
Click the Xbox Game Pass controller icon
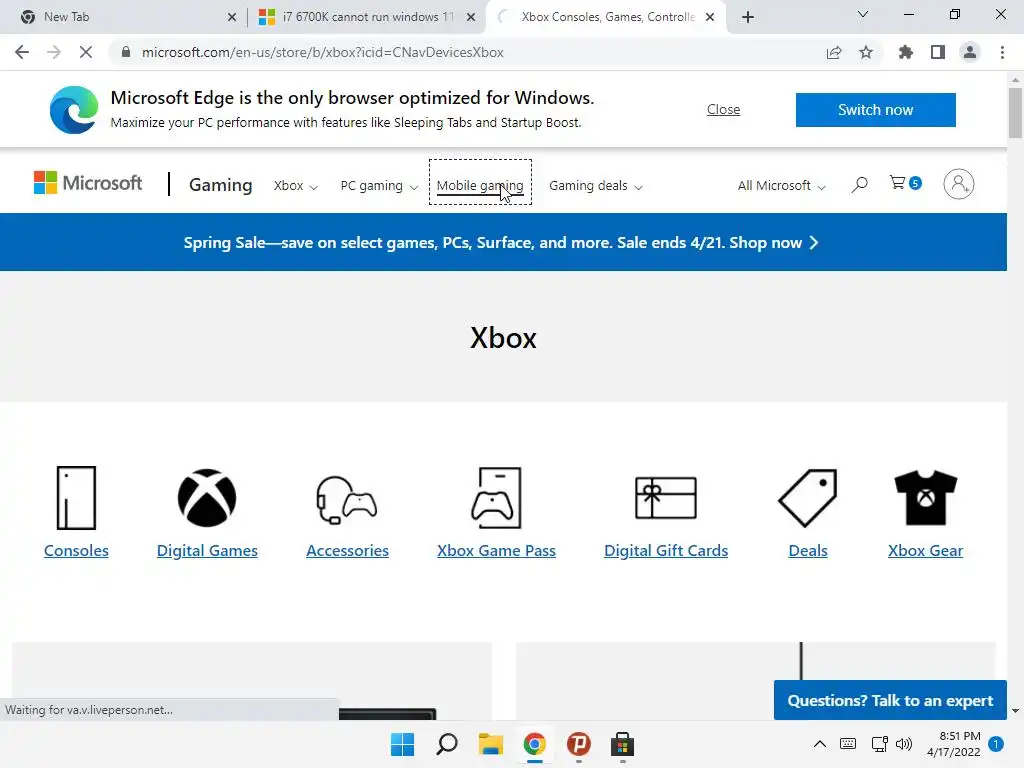click(496, 498)
